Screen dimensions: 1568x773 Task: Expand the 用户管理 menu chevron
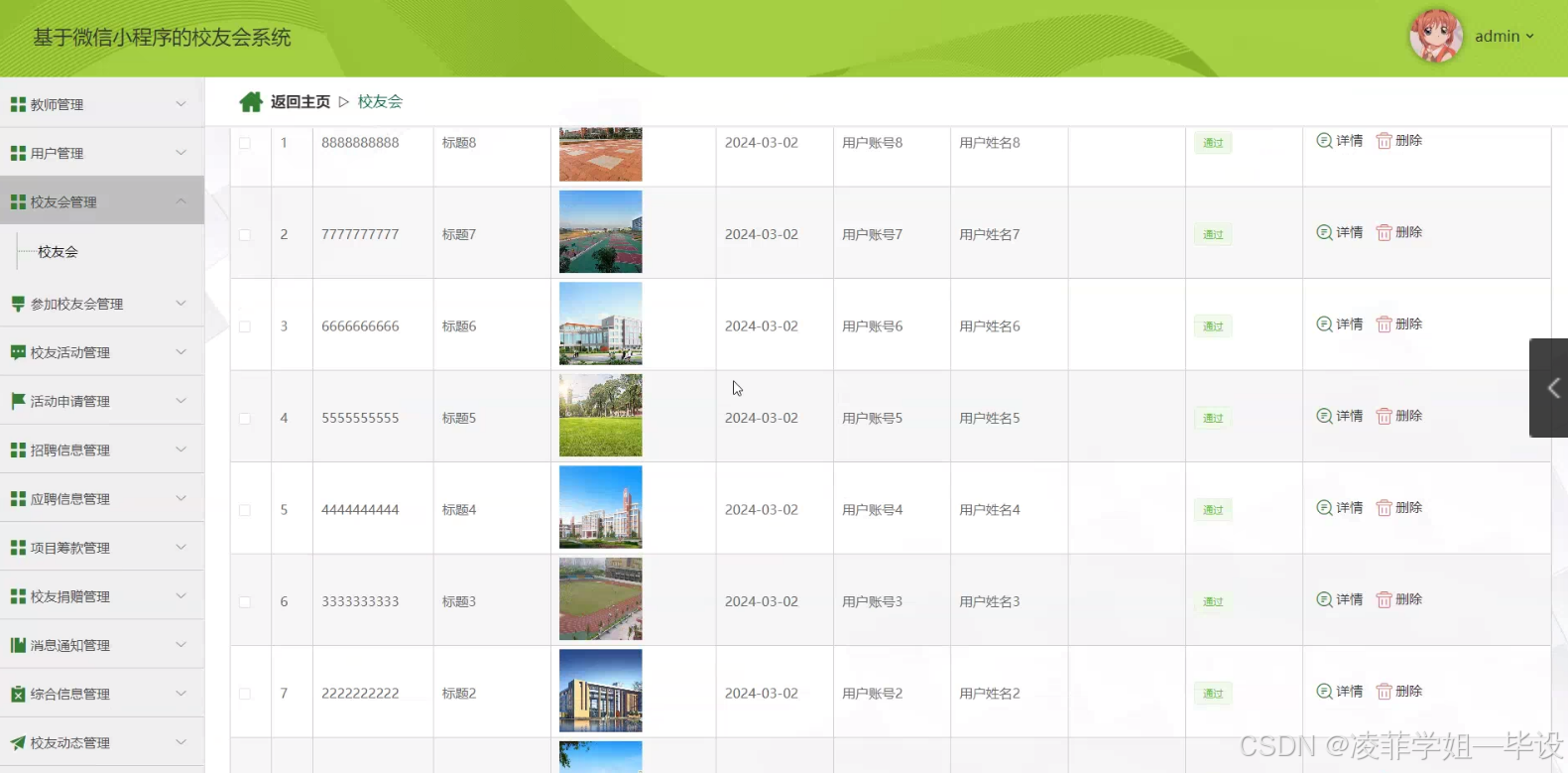tap(181, 152)
